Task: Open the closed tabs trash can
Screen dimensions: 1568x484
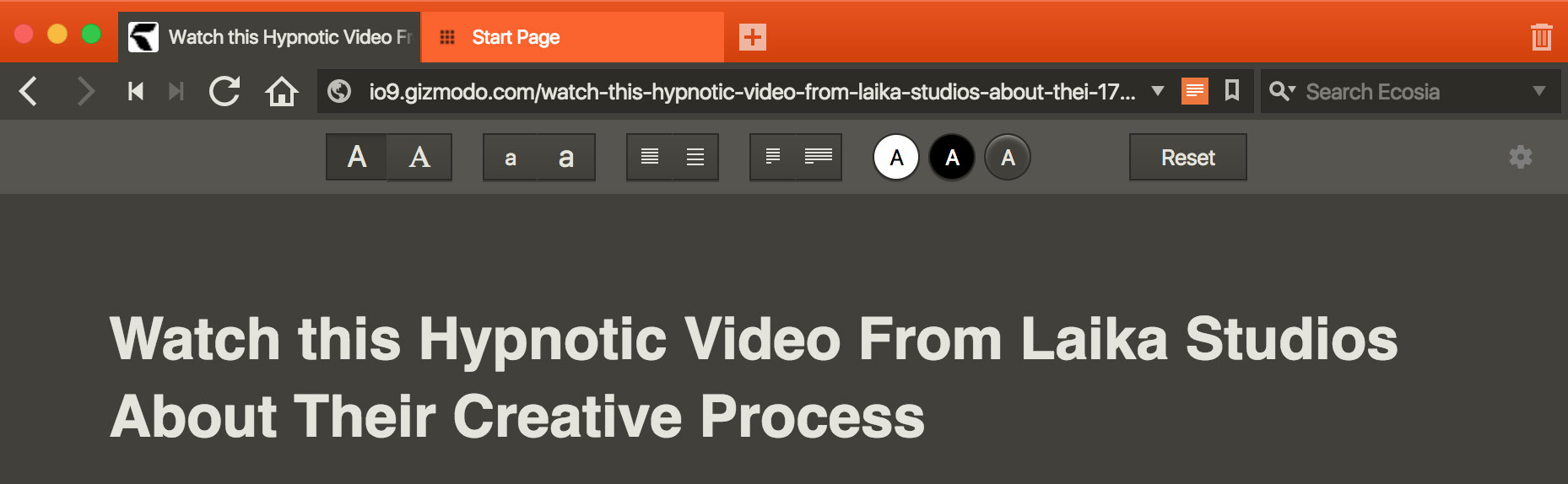Action: coord(1541,37)
